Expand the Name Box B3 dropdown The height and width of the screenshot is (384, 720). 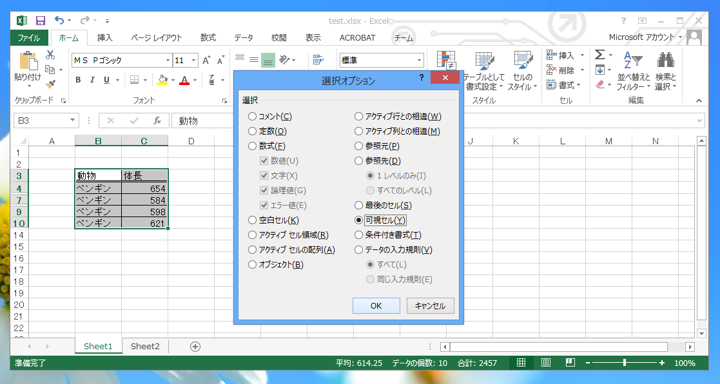[72, 120]
